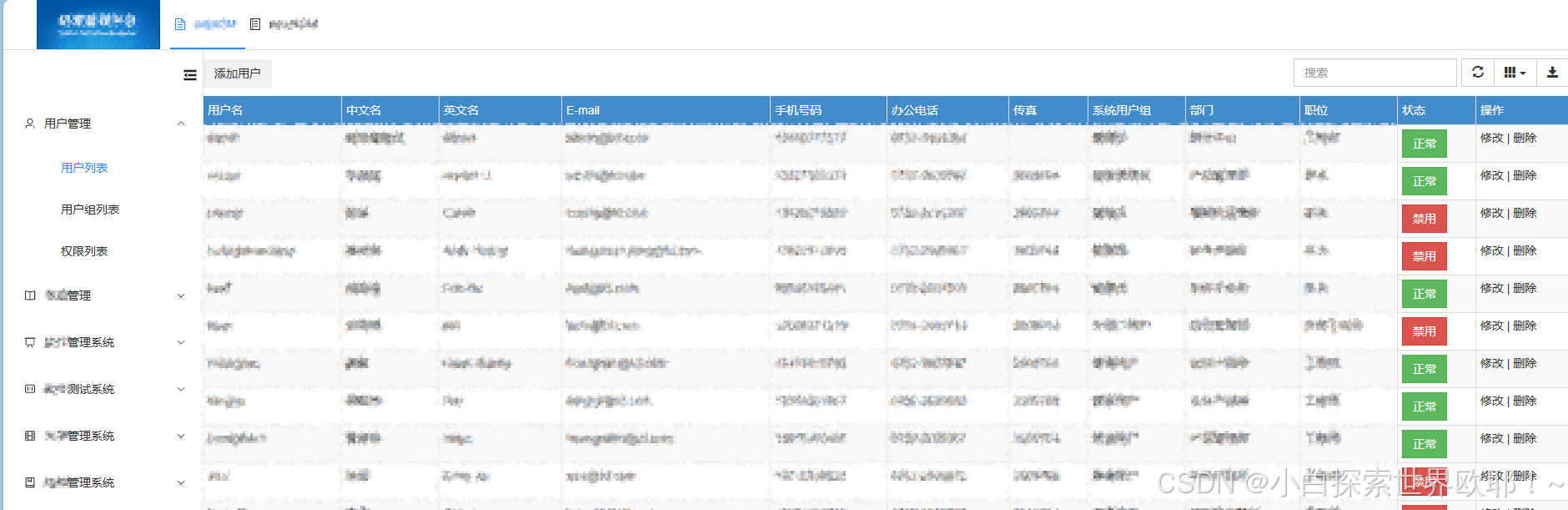
Task: Toggle the 禁用 status in third row
Action: pyautogui.click(x=1425, y=219)
